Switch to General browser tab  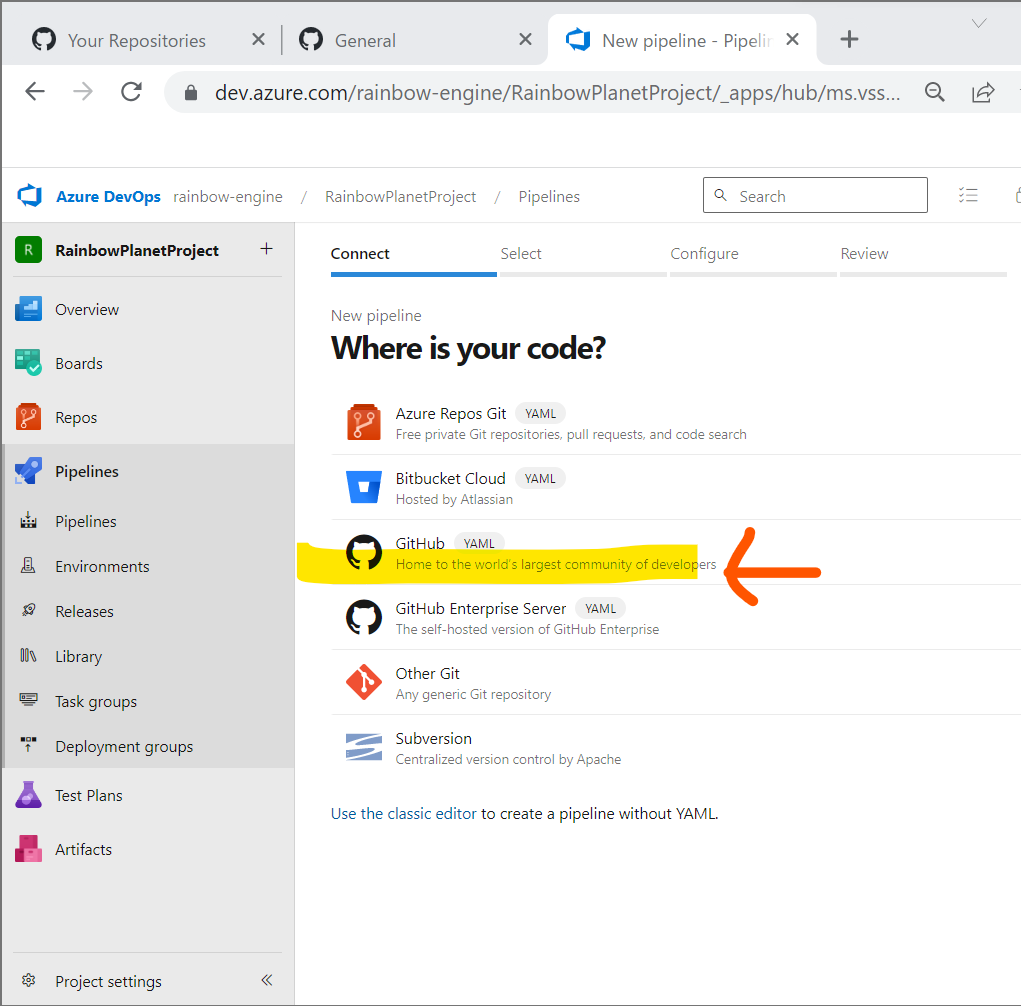(365, 40)
